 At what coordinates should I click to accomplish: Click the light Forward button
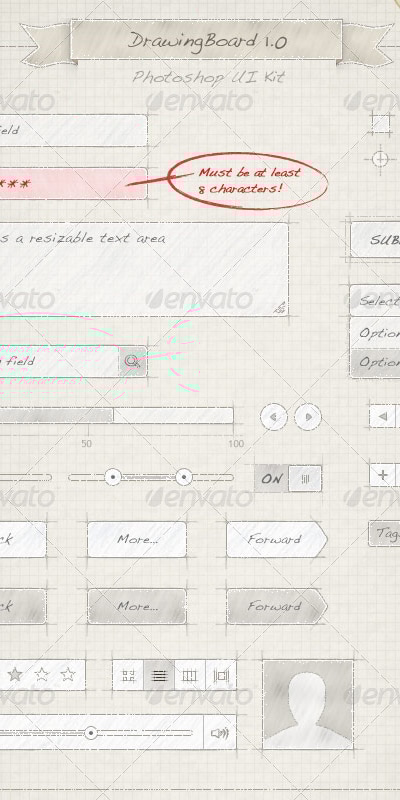click(277, 539)
